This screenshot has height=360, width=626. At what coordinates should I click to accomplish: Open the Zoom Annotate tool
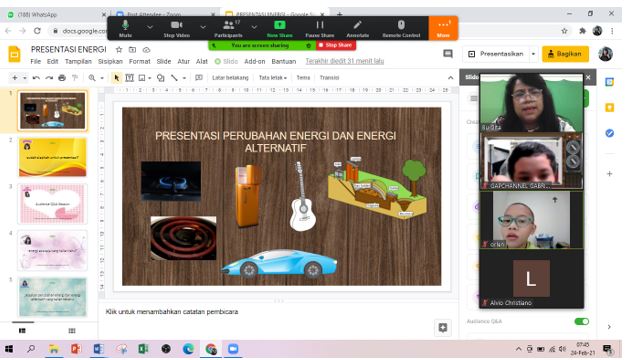pos(357,28)
